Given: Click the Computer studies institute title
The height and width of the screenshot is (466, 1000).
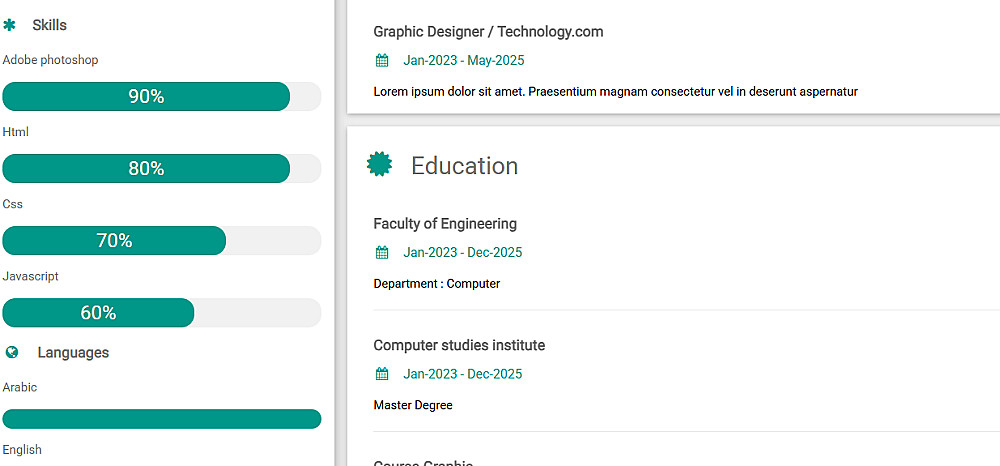Looking at the screenshot, I should pos(459,346).
